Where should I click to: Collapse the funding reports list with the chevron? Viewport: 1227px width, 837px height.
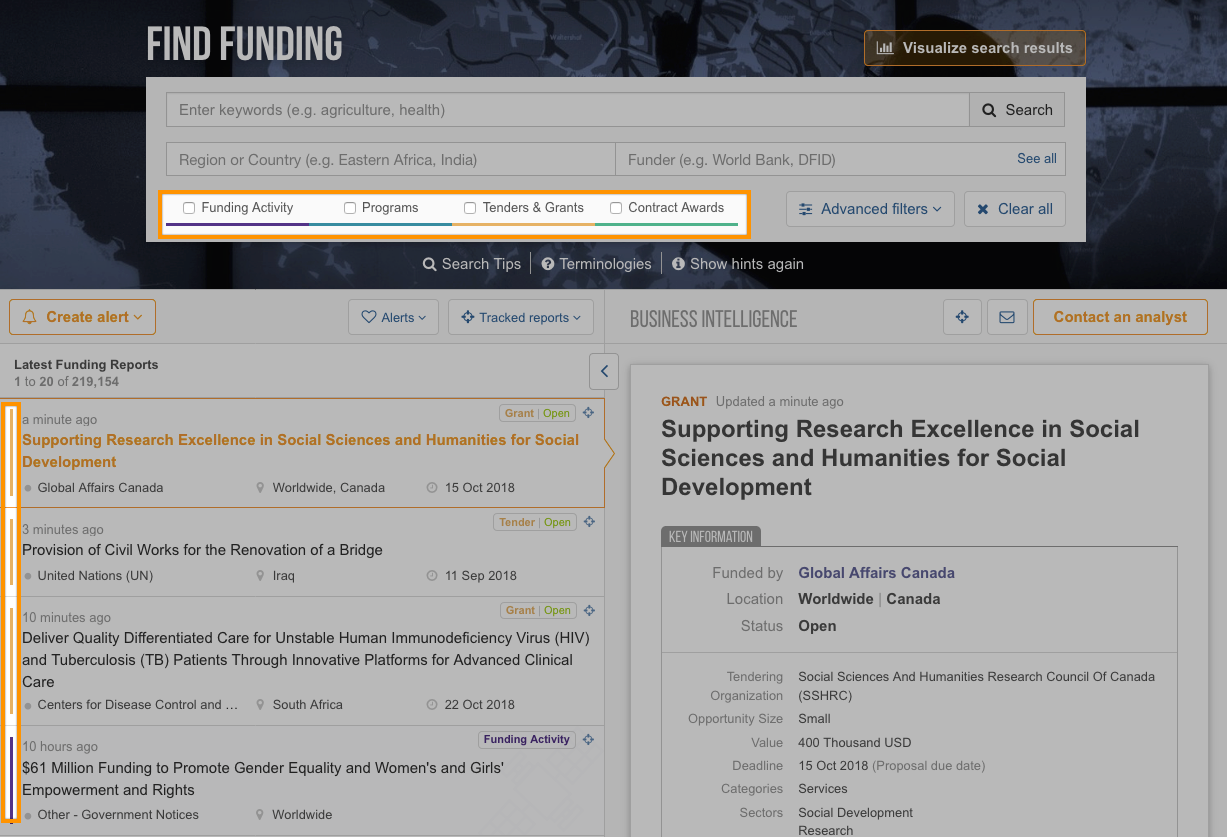coord(603,371)
